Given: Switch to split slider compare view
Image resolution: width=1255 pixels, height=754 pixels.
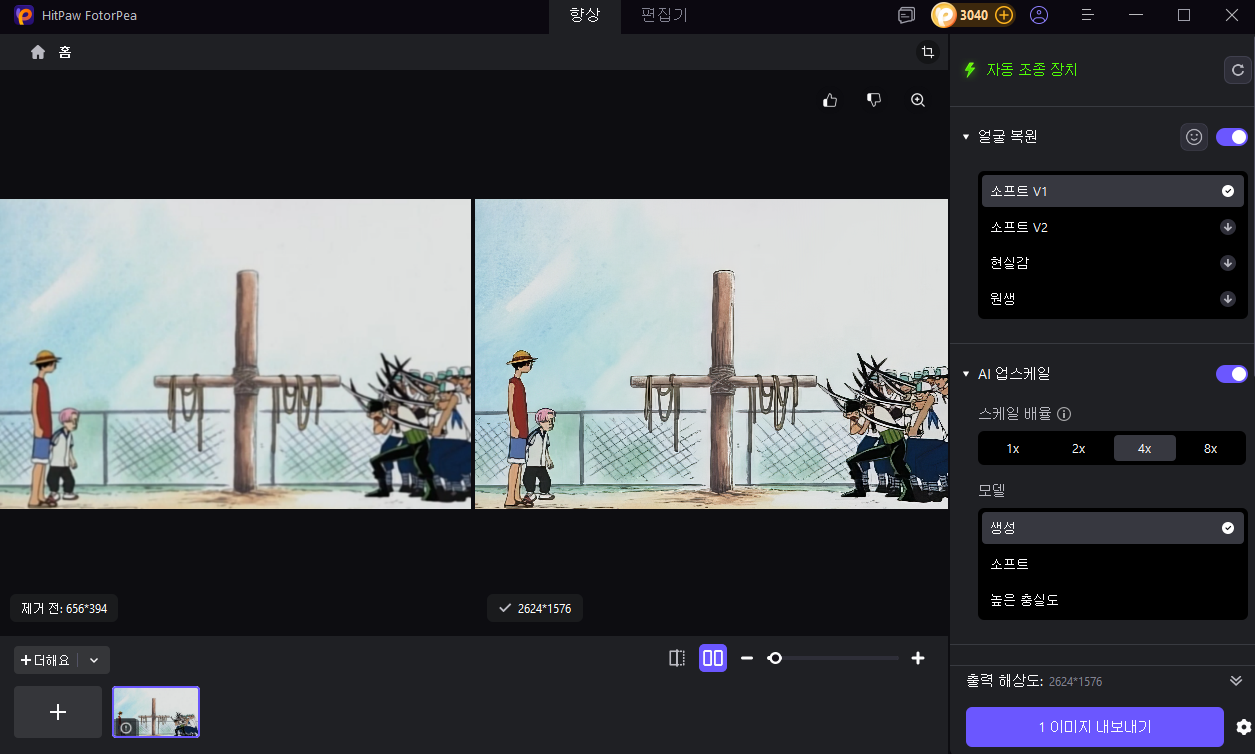Looking at the screenshot, I should [x=677, y=658].
